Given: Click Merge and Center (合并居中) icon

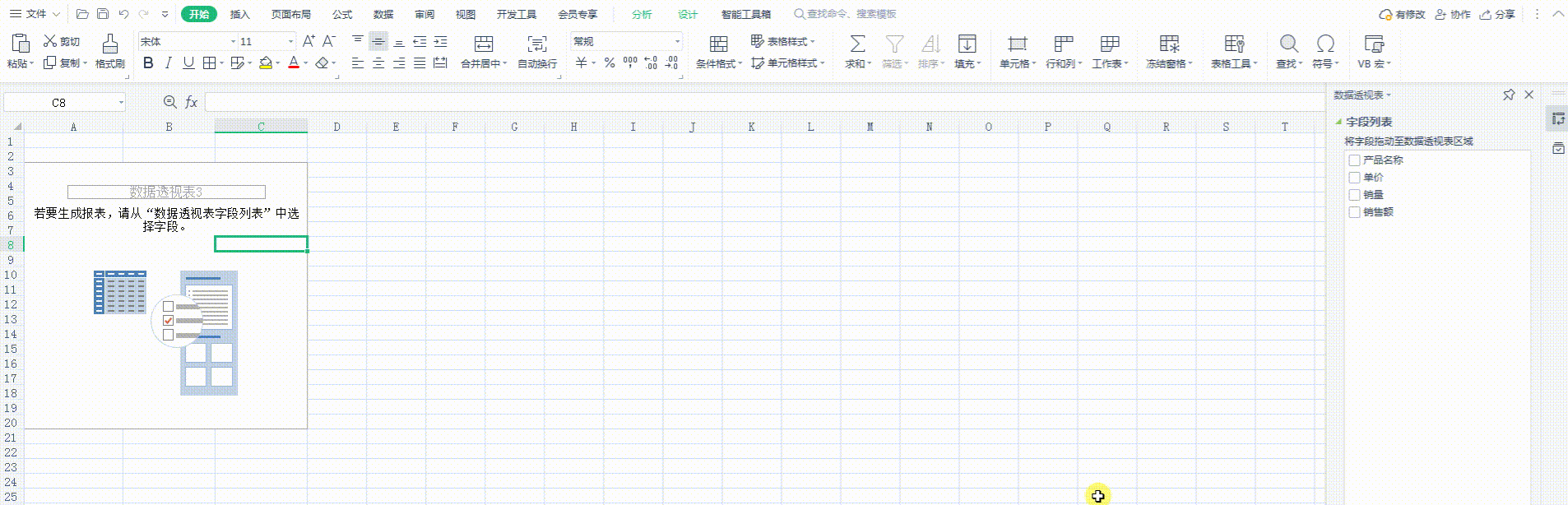Looking at the screenshot, I should 484,44.
